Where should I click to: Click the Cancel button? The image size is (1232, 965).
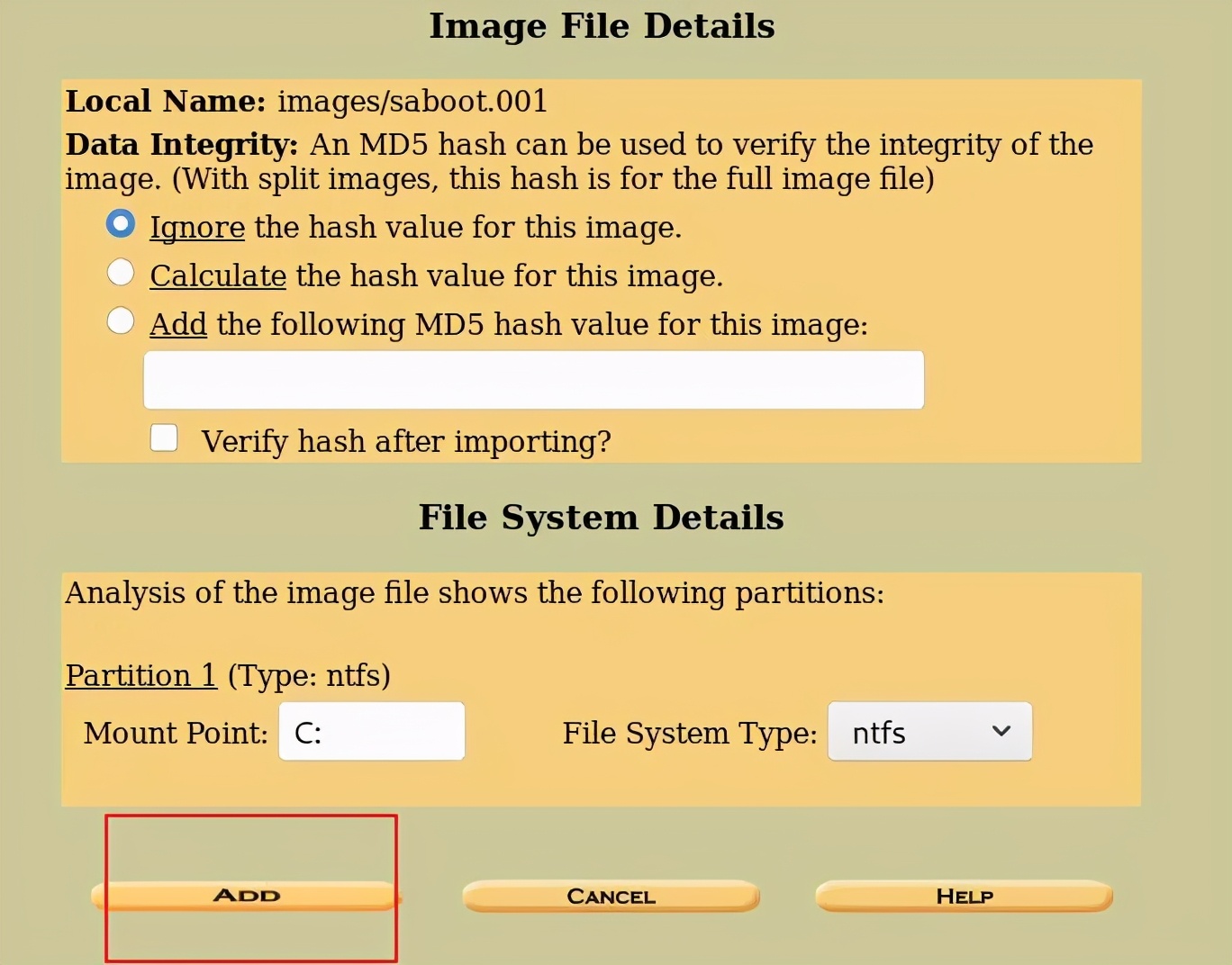611,897
